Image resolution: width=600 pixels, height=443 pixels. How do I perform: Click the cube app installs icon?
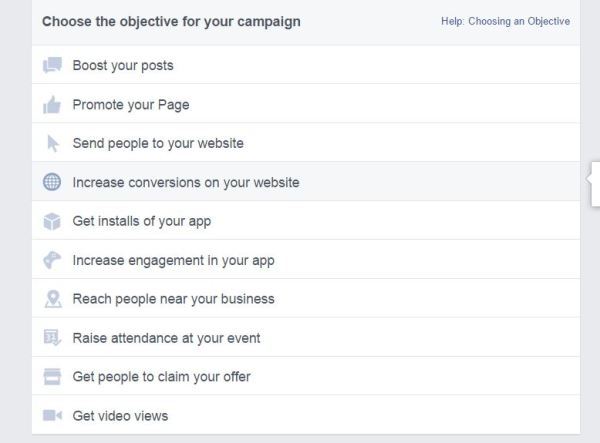(52, 221)
